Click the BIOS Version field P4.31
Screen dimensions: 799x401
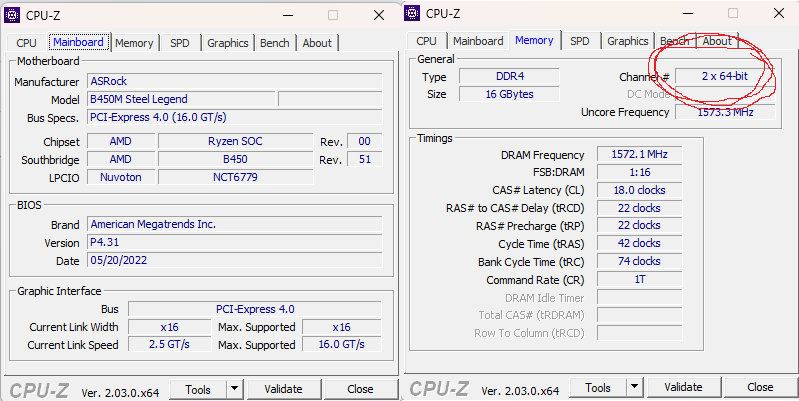[234, 242]
